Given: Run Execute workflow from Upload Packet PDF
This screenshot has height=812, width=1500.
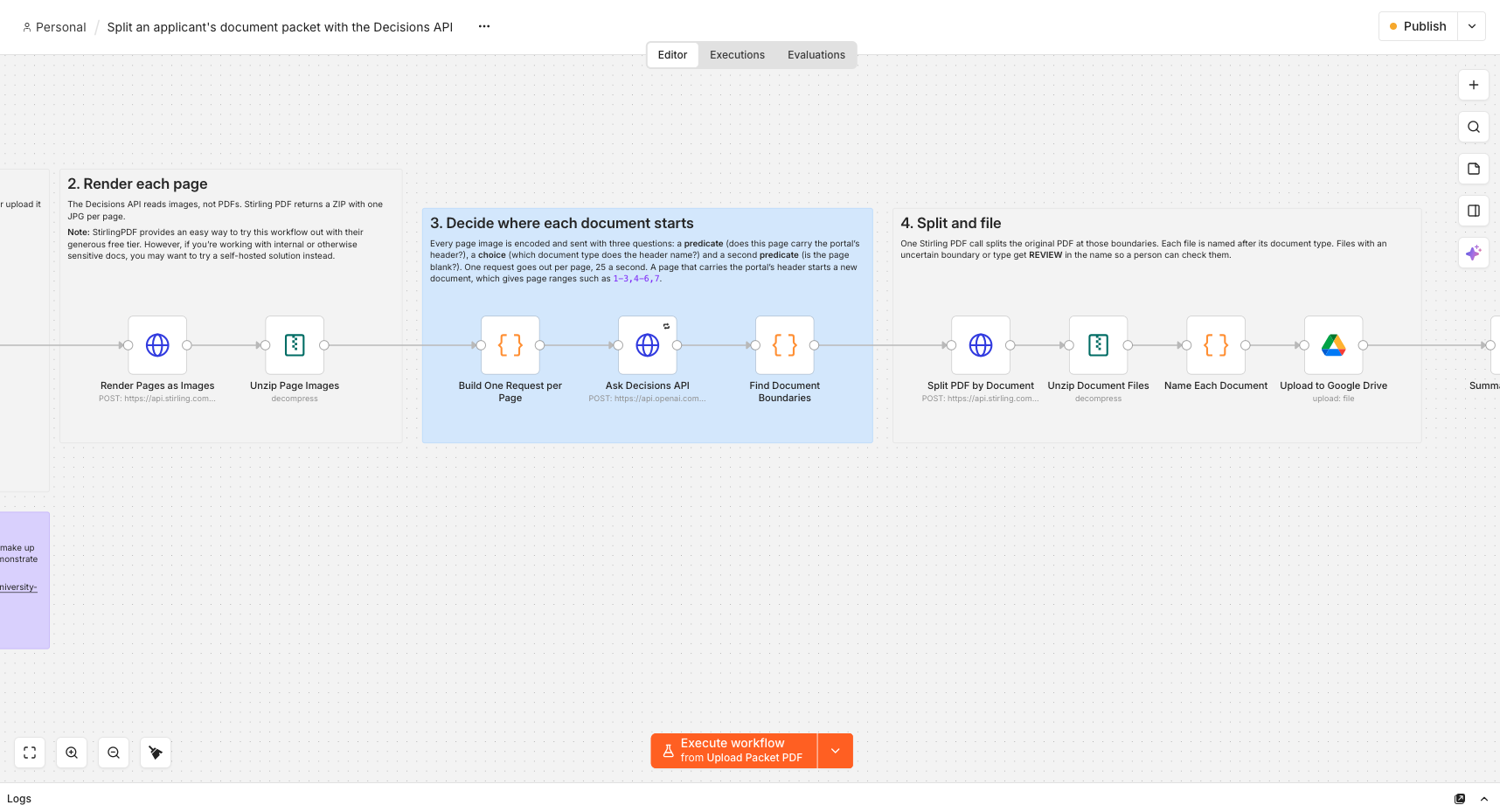Looking at the screenshot, I should 734,751.
